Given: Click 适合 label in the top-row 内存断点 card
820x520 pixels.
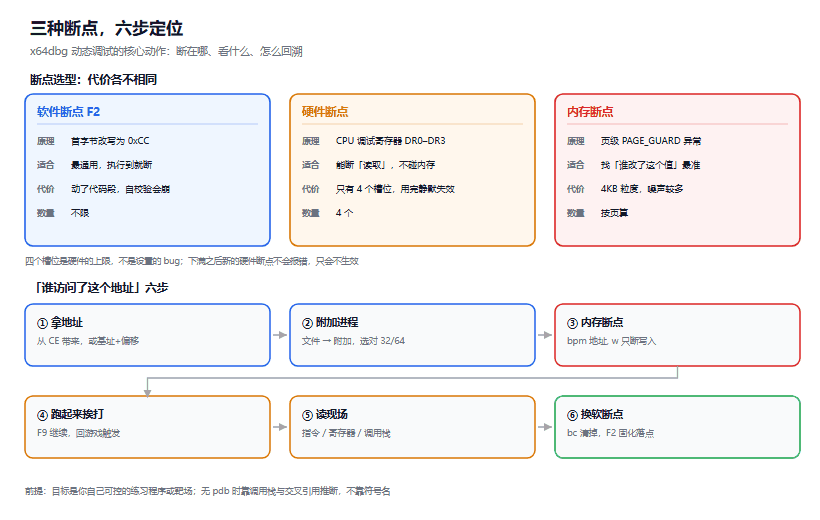Looking at the screenshot, I should (576, 165).
